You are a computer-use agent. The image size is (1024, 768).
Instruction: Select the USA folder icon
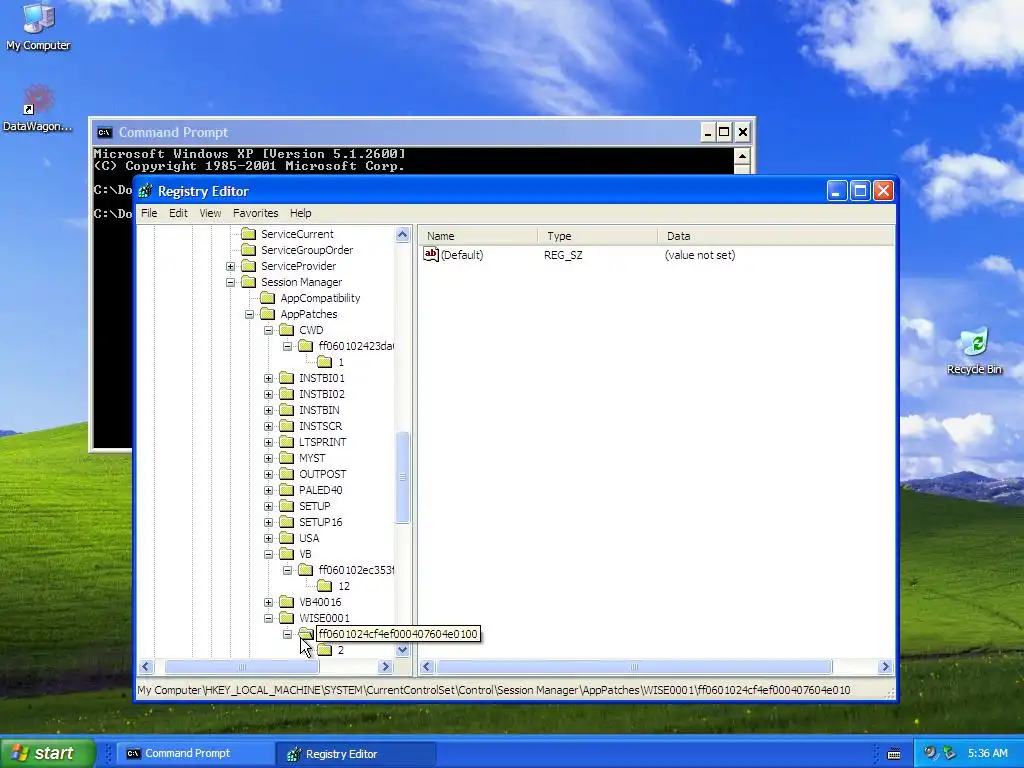286,538
